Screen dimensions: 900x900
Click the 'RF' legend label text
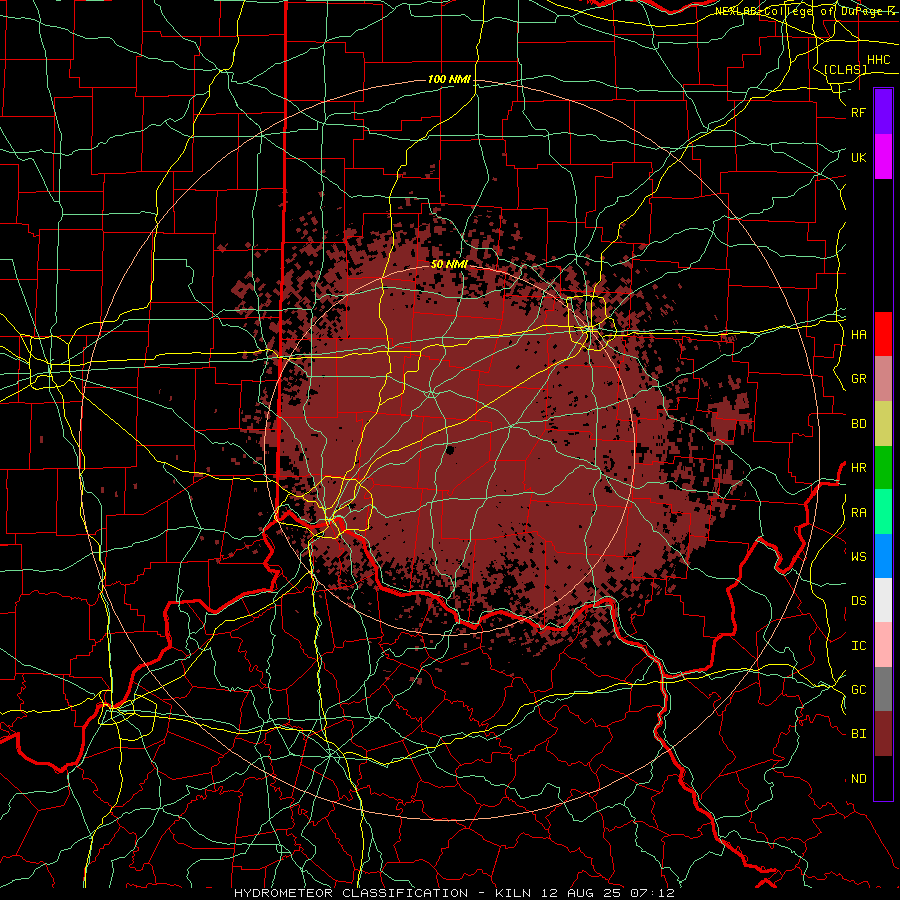858,112
